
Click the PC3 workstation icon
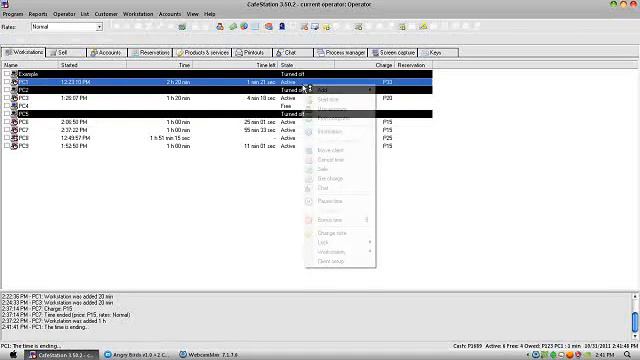click(x=14, y=98)
